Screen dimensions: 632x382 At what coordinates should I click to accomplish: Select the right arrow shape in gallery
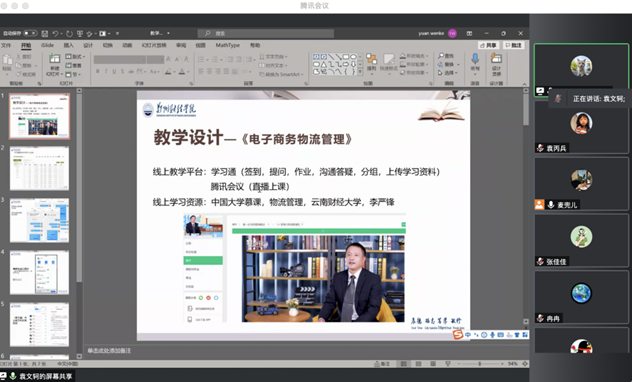pos(346,64)
